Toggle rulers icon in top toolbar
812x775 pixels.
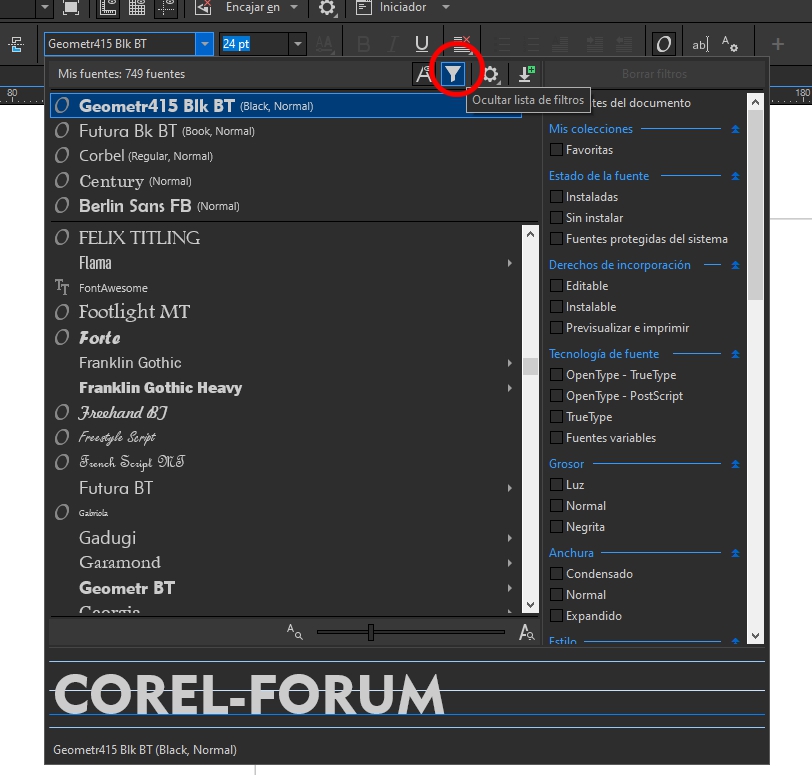[x=108, y=7]
